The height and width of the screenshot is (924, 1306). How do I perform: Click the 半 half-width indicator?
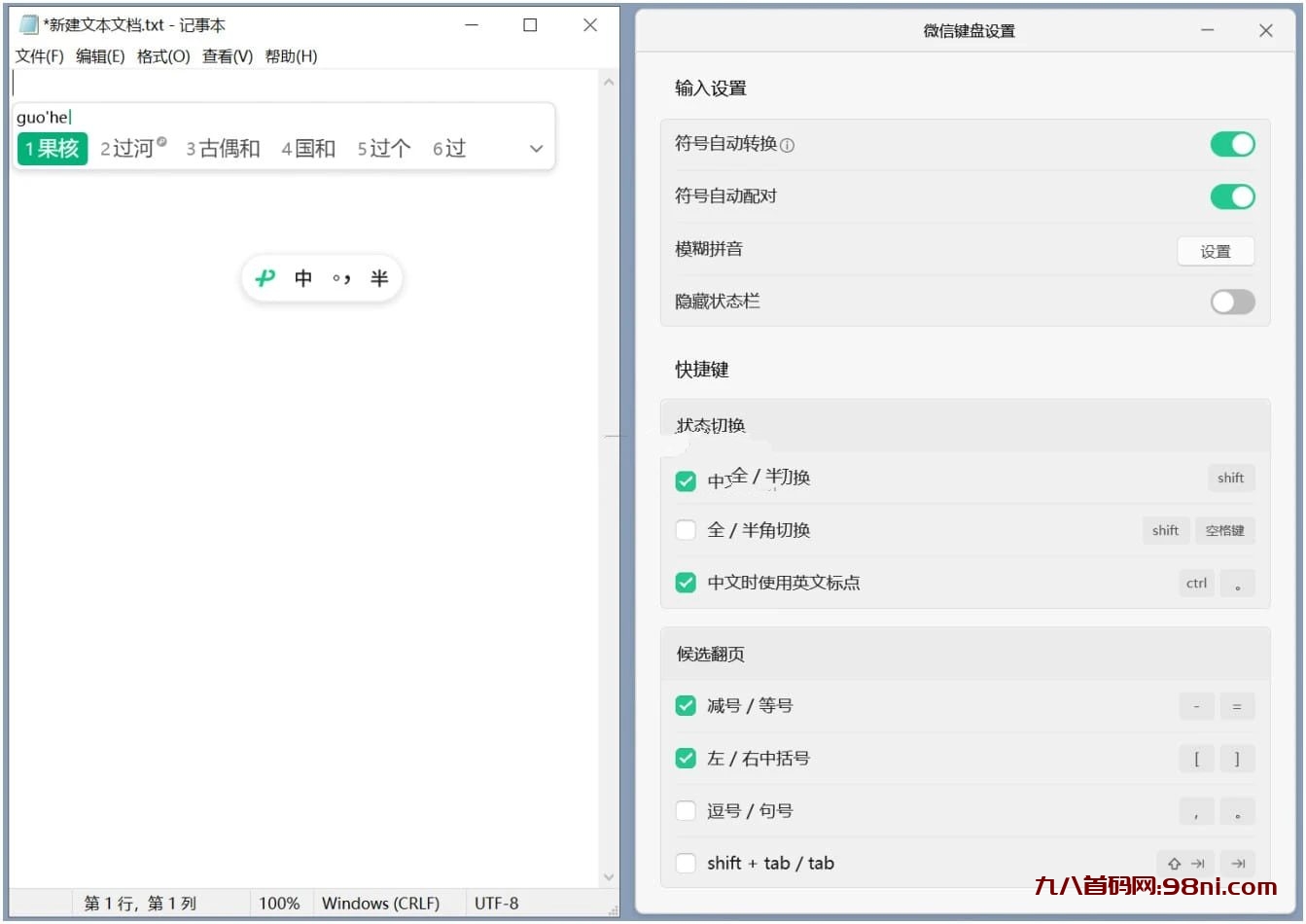(x=379, y=278)
